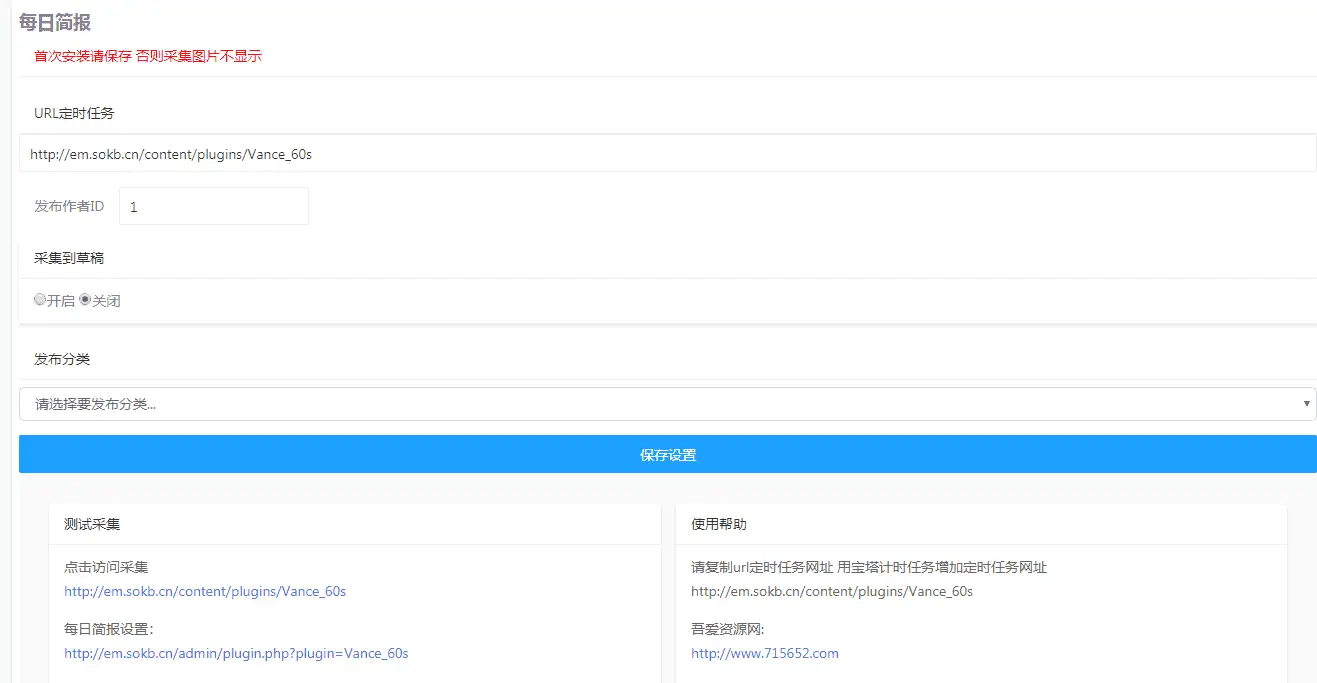Open the 每日简报设置 admin plugin link
Image resolution: width=1317 pixels, height=683 pixels.
[x=236, y=653]
